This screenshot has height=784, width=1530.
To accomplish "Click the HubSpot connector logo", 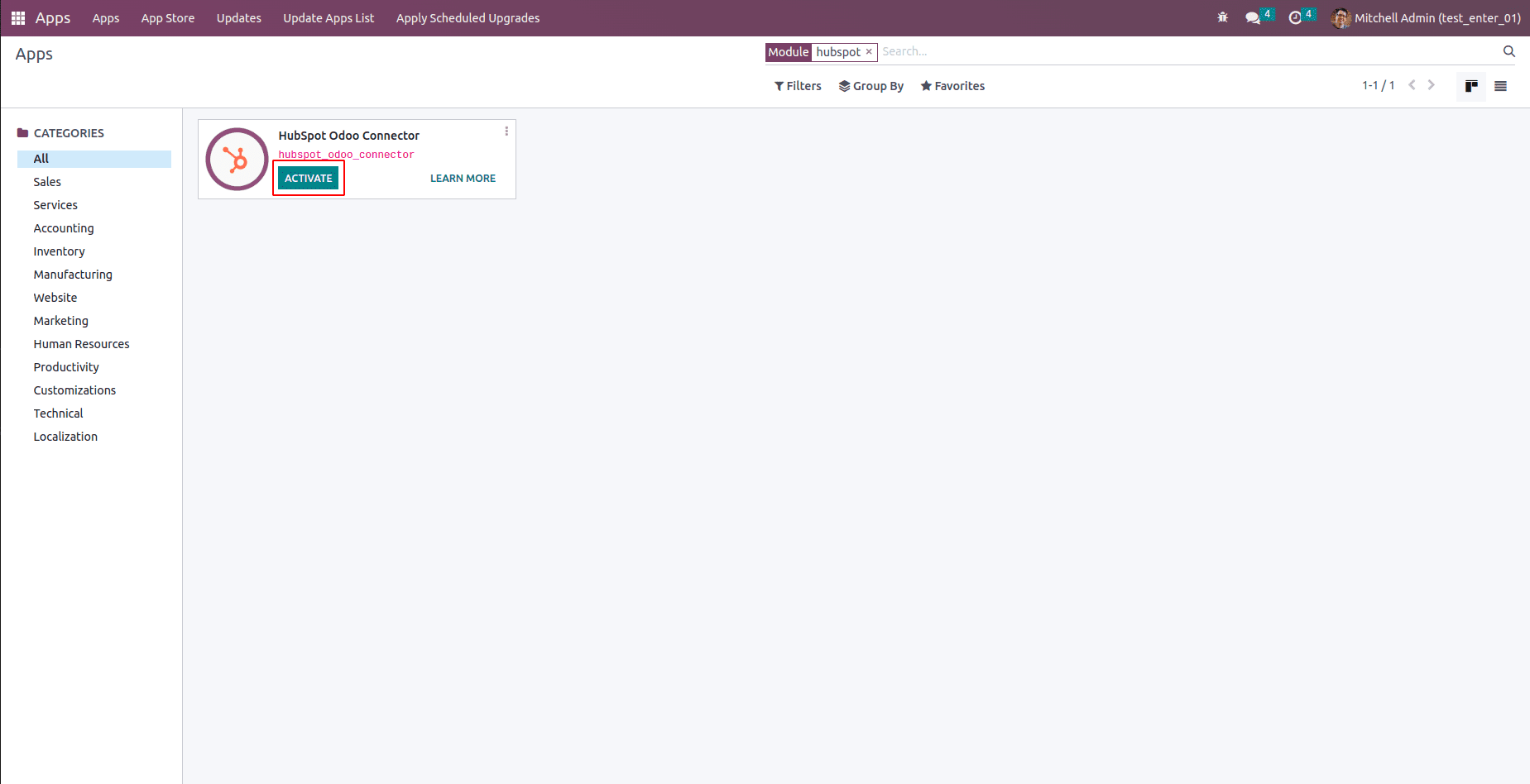I will pos(237,159).
